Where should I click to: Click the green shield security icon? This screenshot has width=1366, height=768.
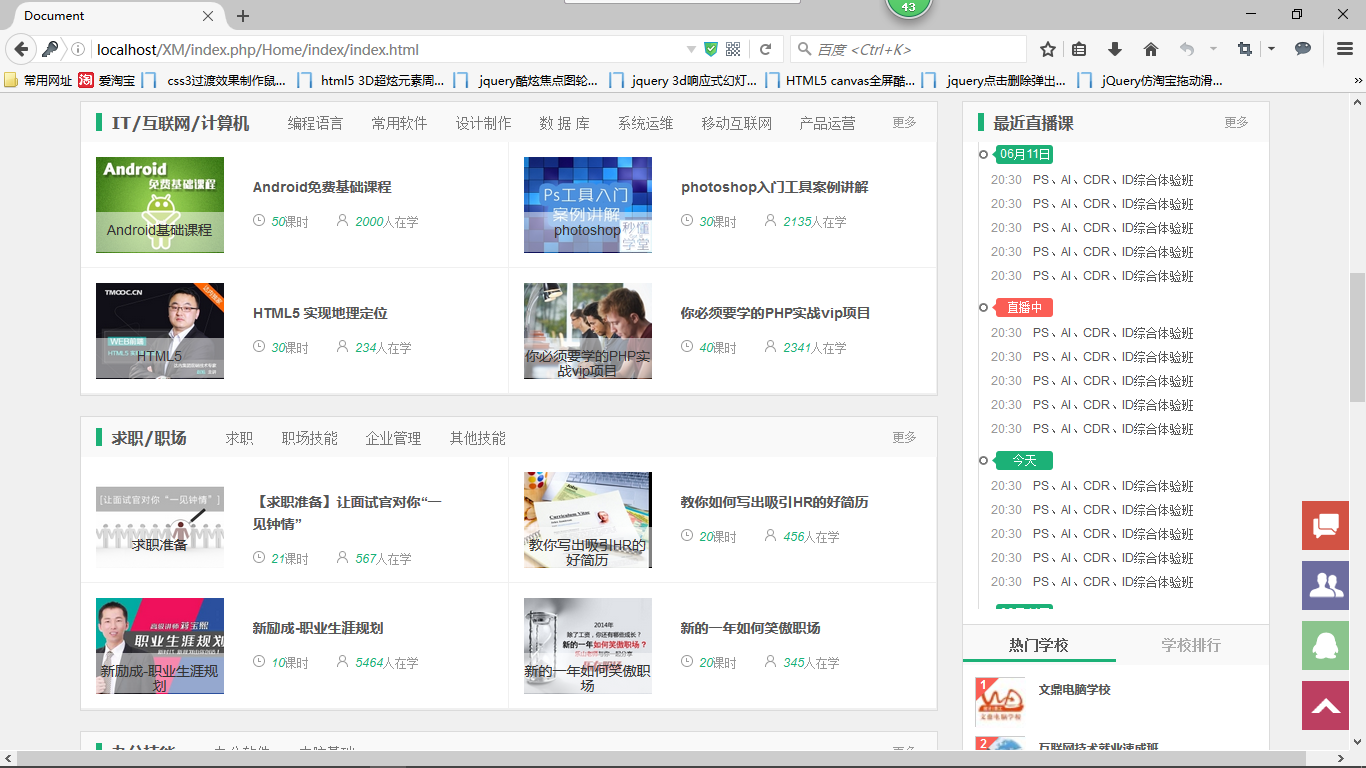tap(711, 49)
